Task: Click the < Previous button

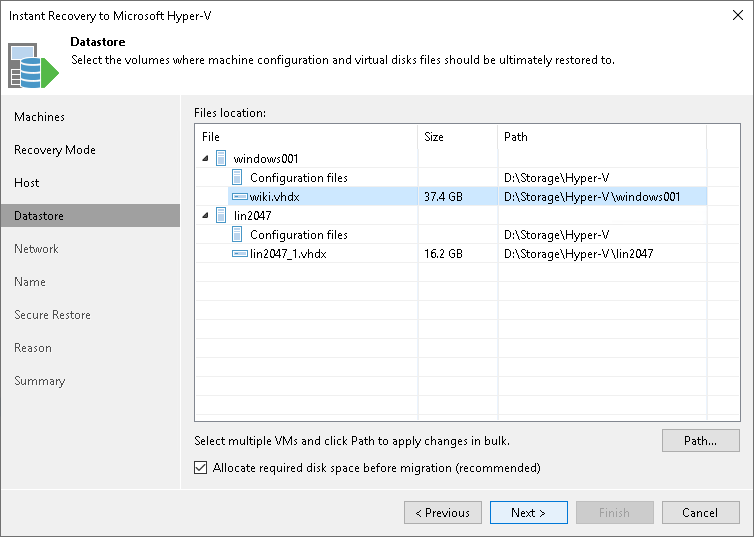Action: pyautogui.click(x=442, y=512)
